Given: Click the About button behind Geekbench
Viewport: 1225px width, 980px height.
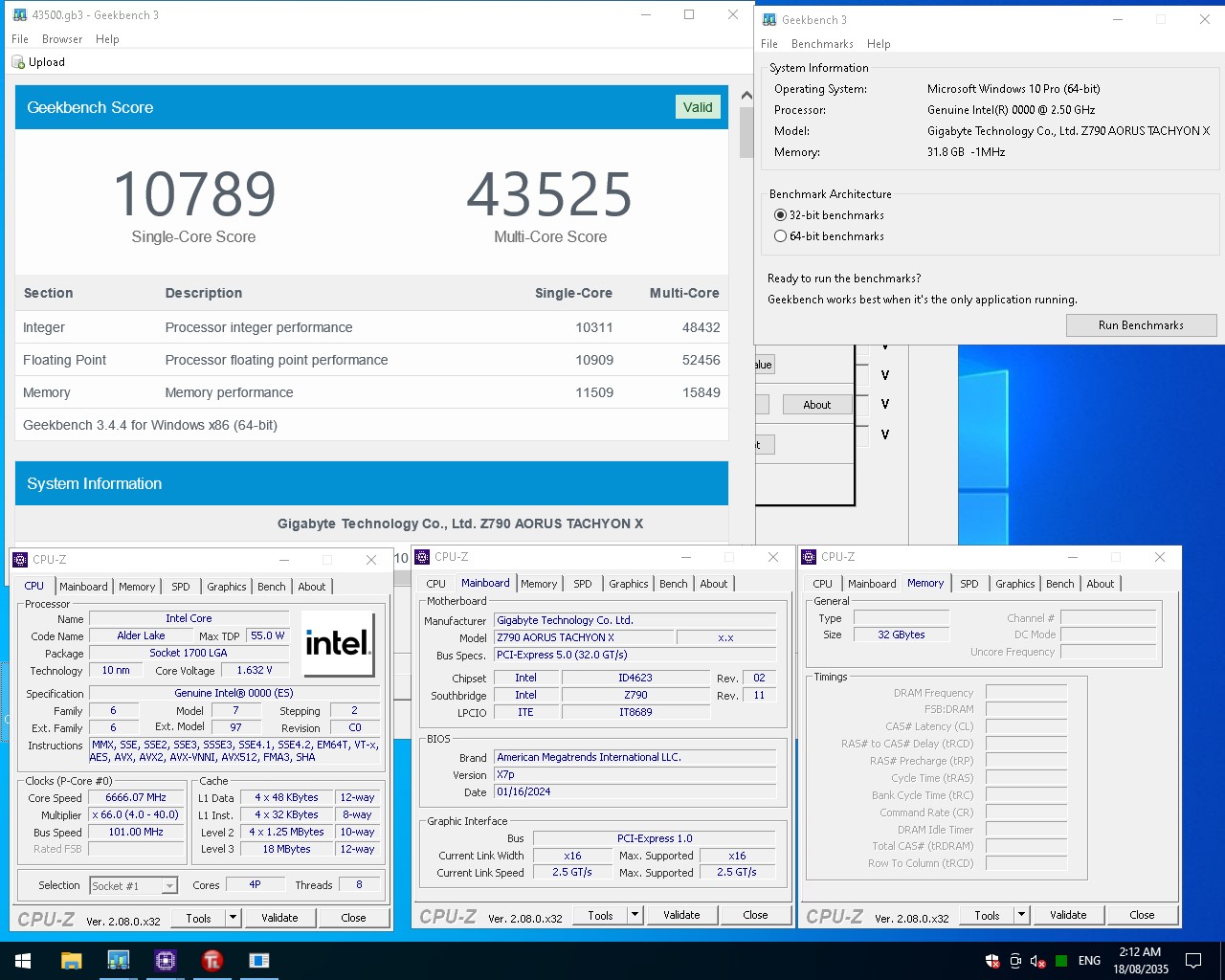Looking at the screenshot, I should [x=817, y=405].
